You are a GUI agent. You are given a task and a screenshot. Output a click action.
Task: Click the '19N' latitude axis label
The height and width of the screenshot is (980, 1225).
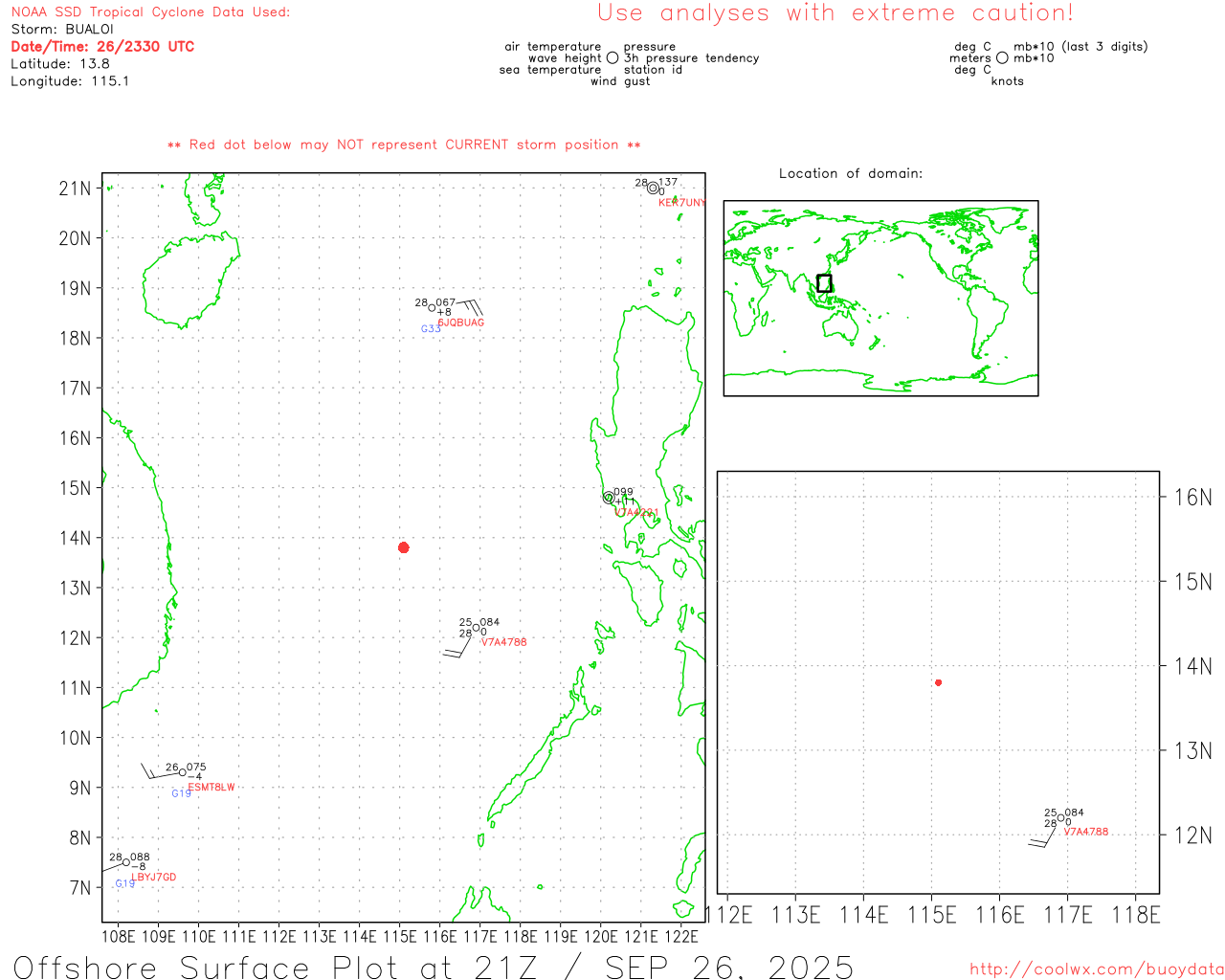click(76, 288)
